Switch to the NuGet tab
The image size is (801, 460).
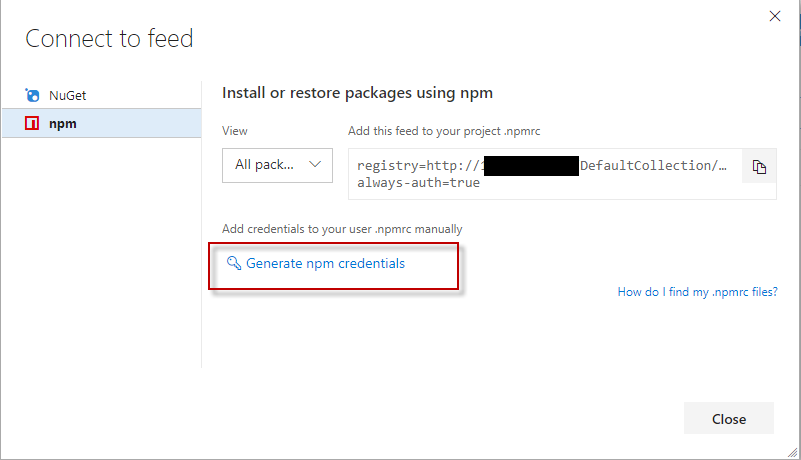point(67,96)
